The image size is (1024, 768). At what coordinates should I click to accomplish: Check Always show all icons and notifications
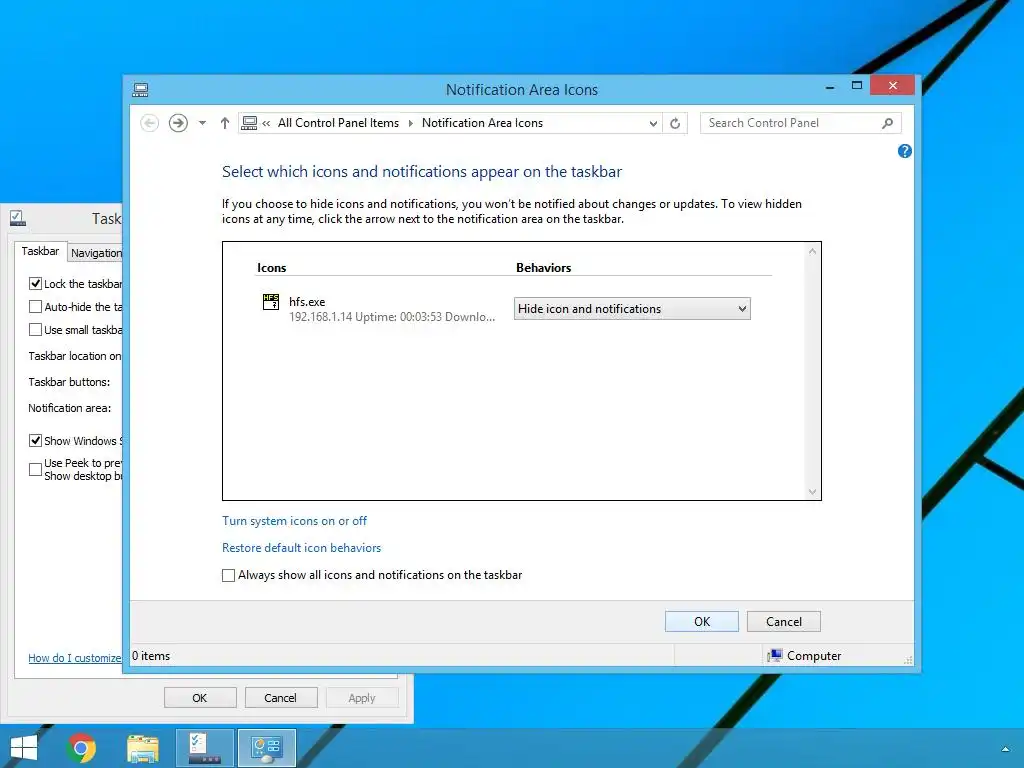coord(229,575)
